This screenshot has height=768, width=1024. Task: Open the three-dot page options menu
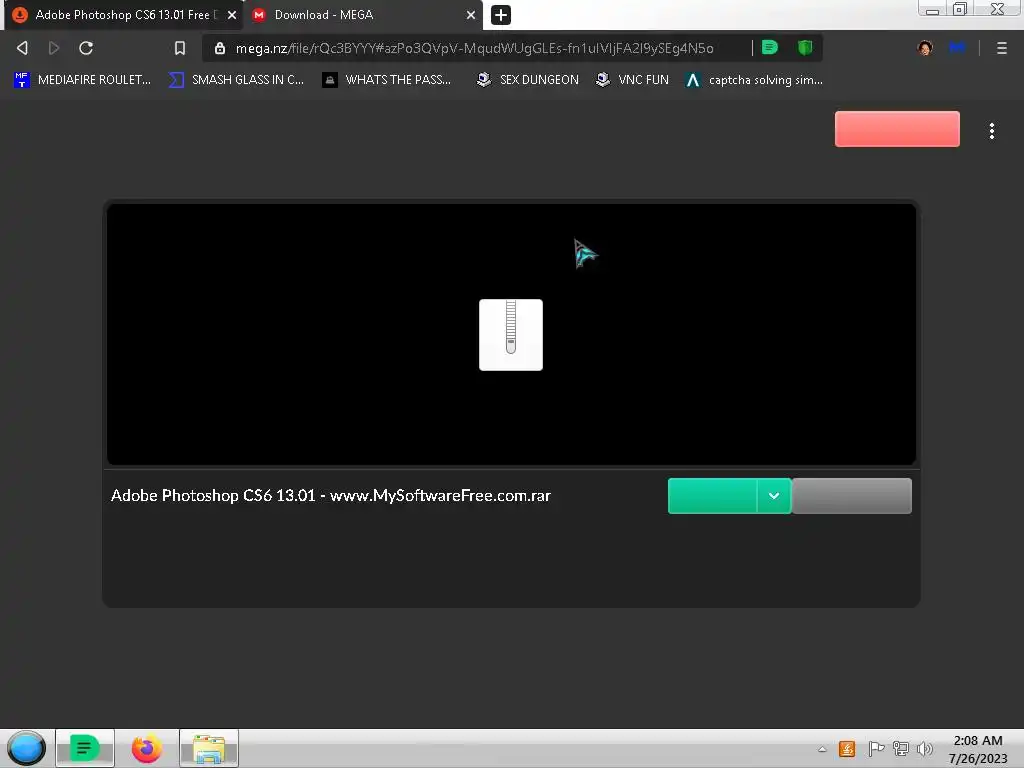pyautogui.click(x=991, y=131)
